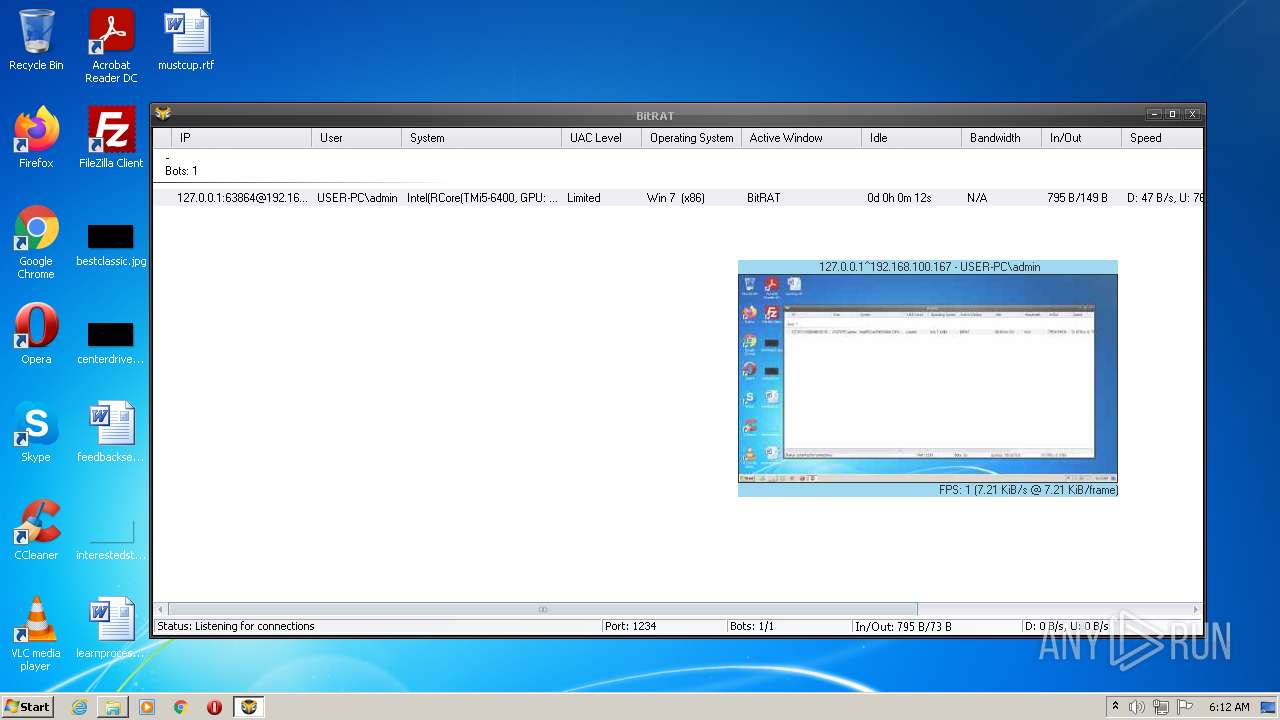Select the bestclassic.jpg desktop file
Viewport: 1280px width, 720px height.
pyautogui.click(x=111, y=245)
